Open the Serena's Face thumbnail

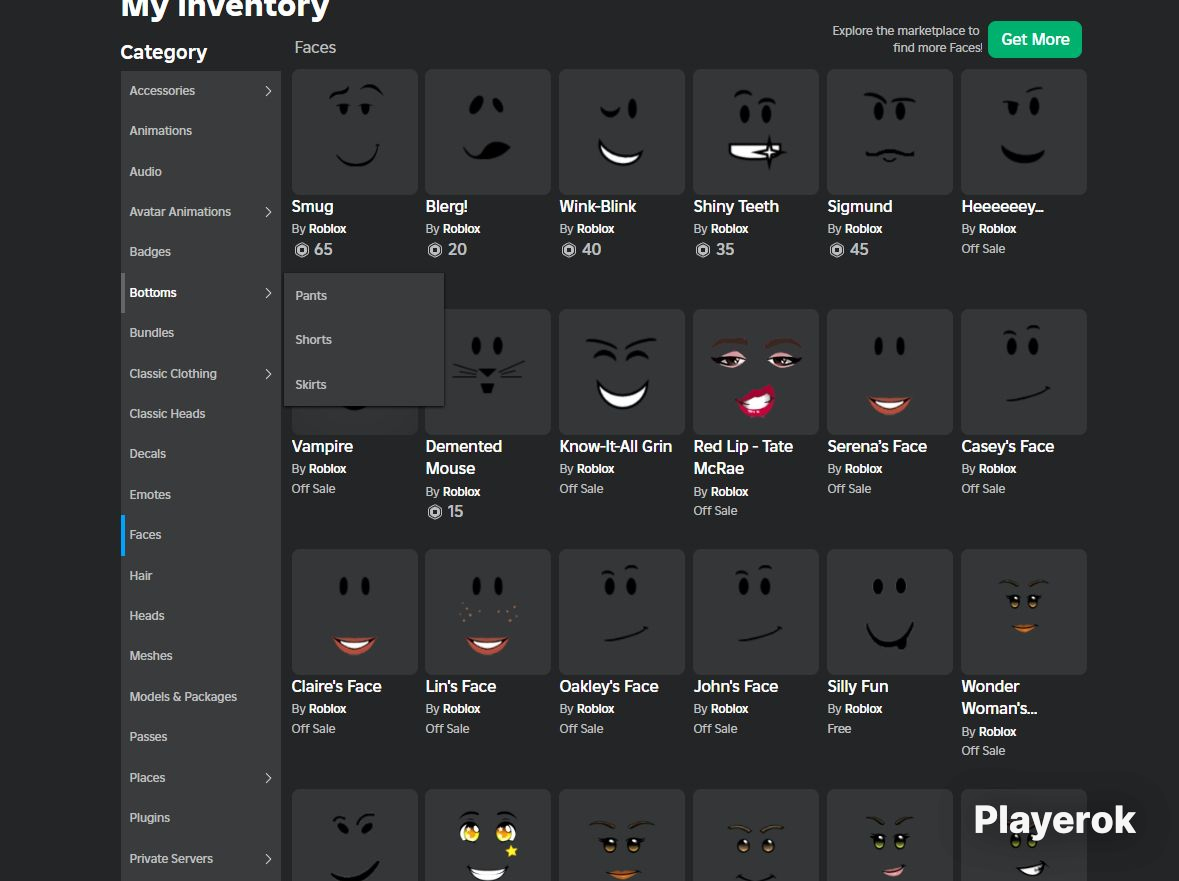890,372
